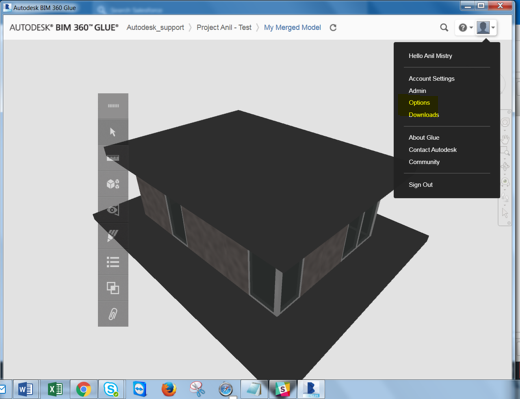Select the Orbit navigation tool
Image resolution: width=520 pixels, height=399 pixels.
coord(505,166)
